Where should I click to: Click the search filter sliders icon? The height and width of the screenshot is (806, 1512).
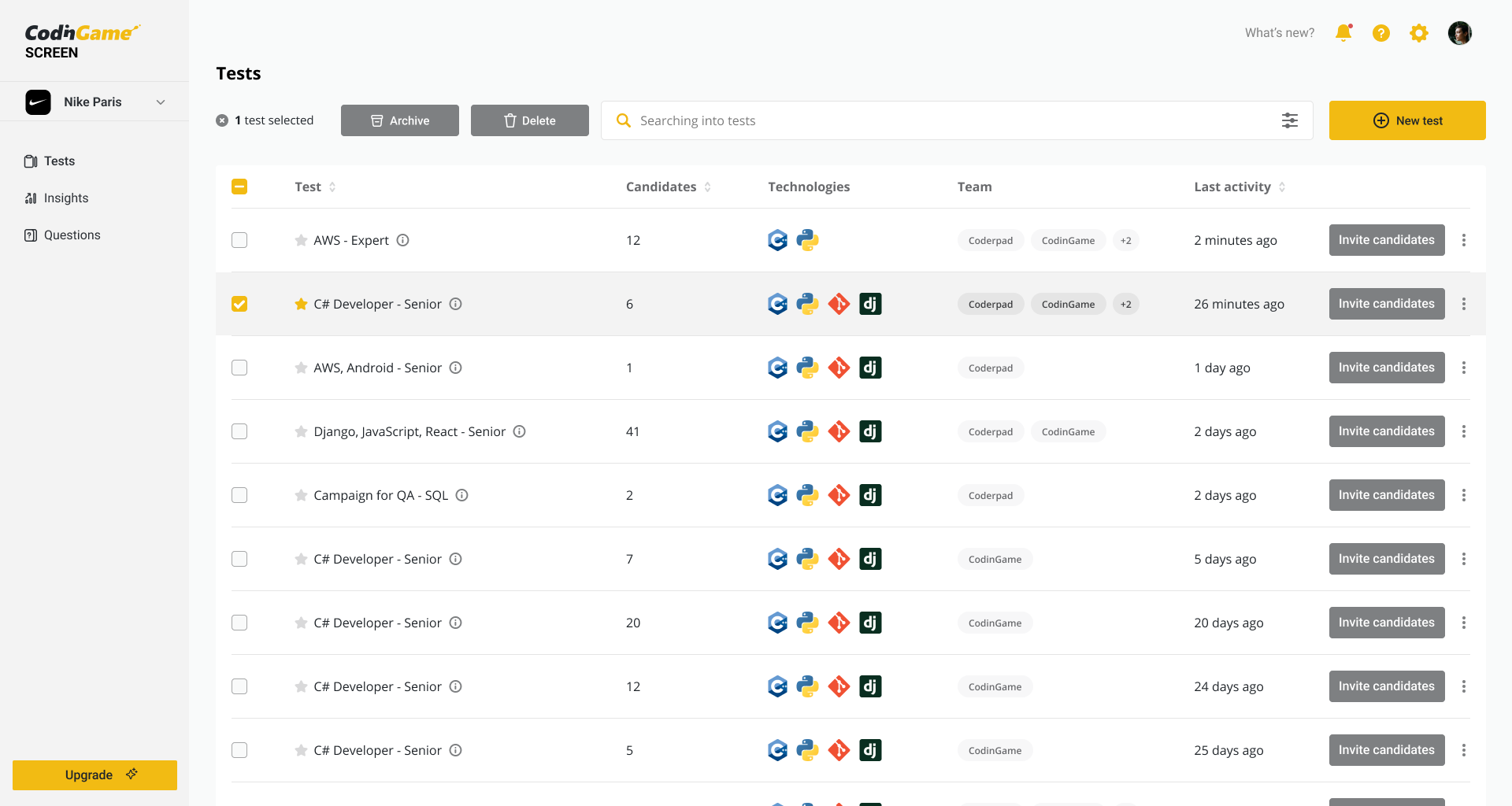[x=1290, y=120]
